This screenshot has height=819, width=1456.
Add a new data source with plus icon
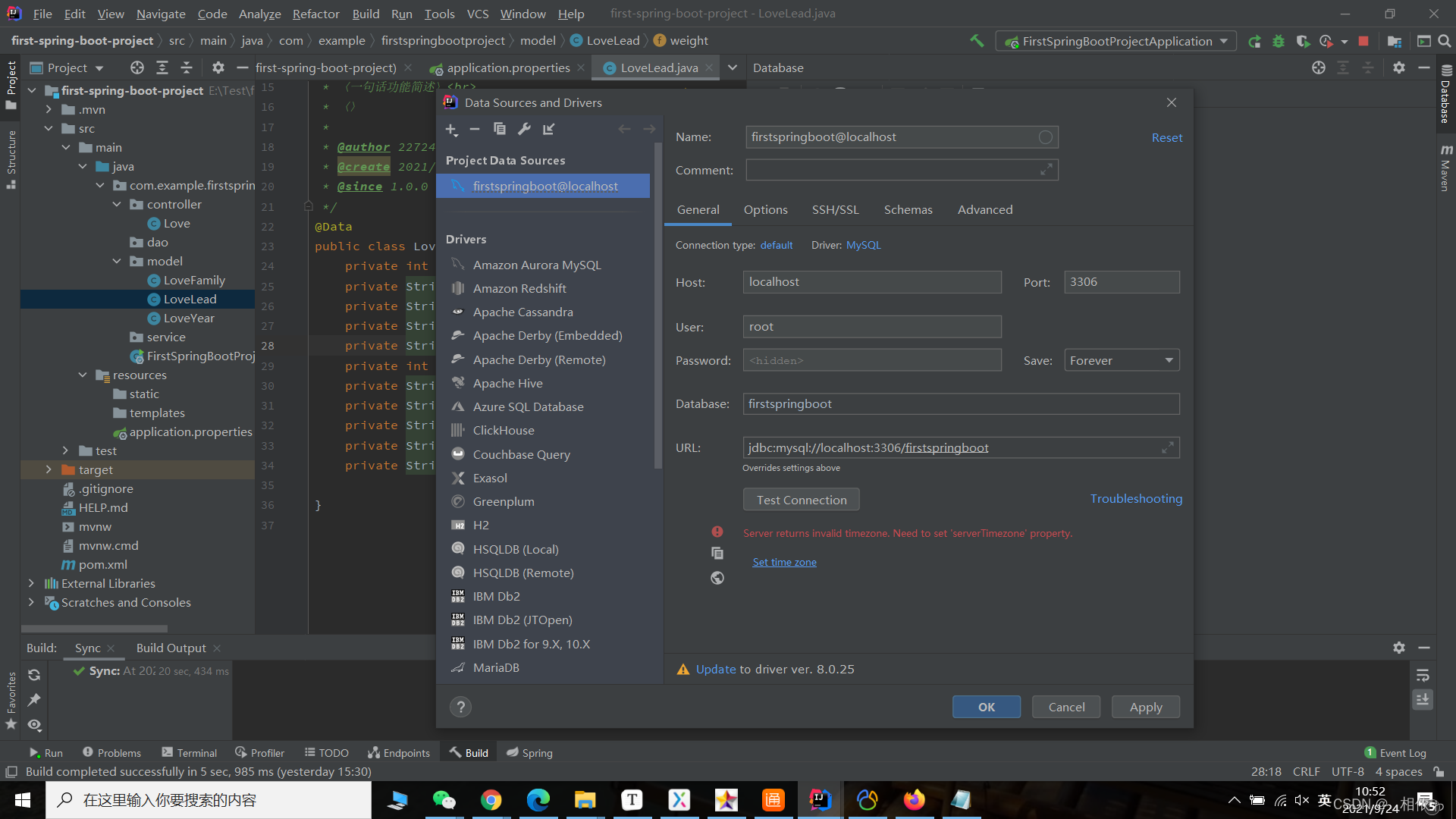(452, 130)
